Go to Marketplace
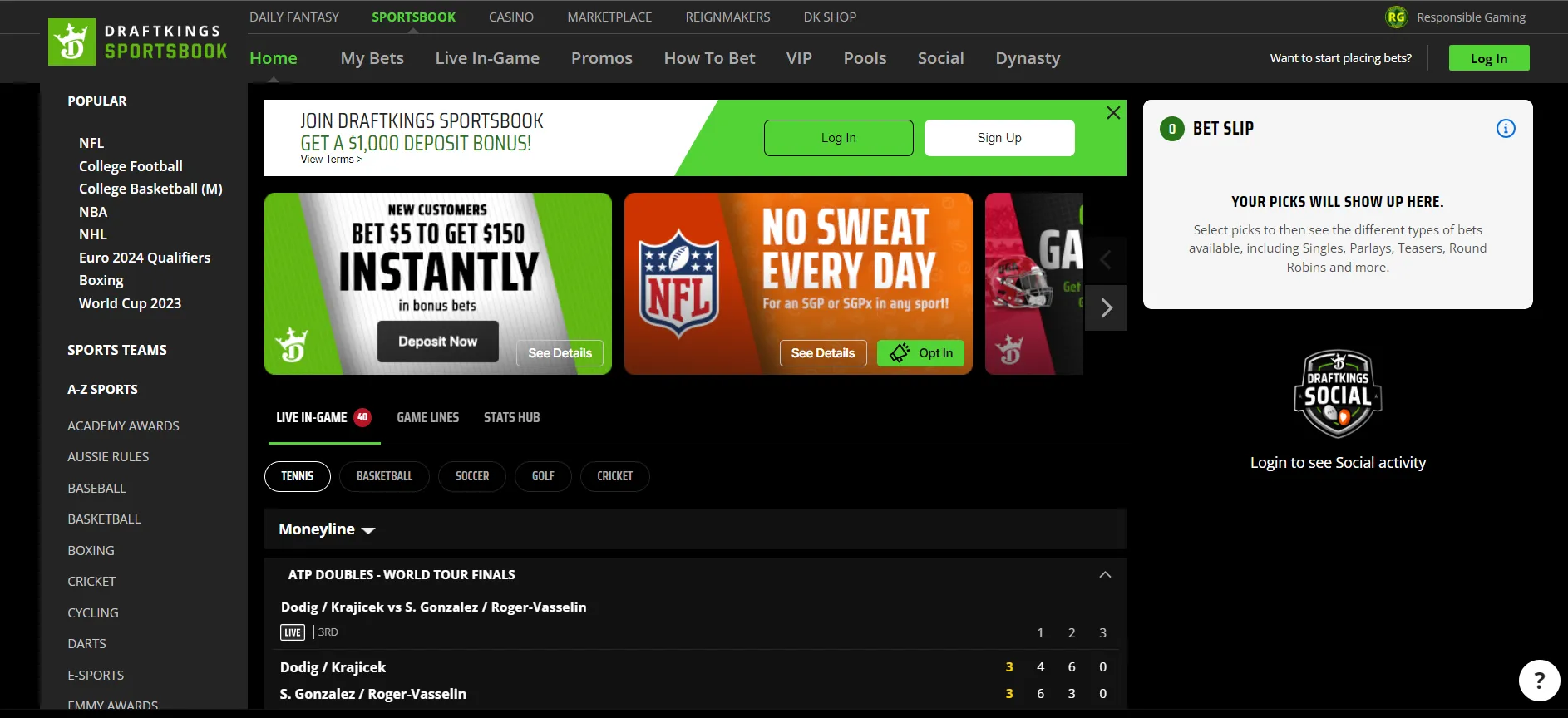This screenshot has width=1568, height=718. (609, 17)
